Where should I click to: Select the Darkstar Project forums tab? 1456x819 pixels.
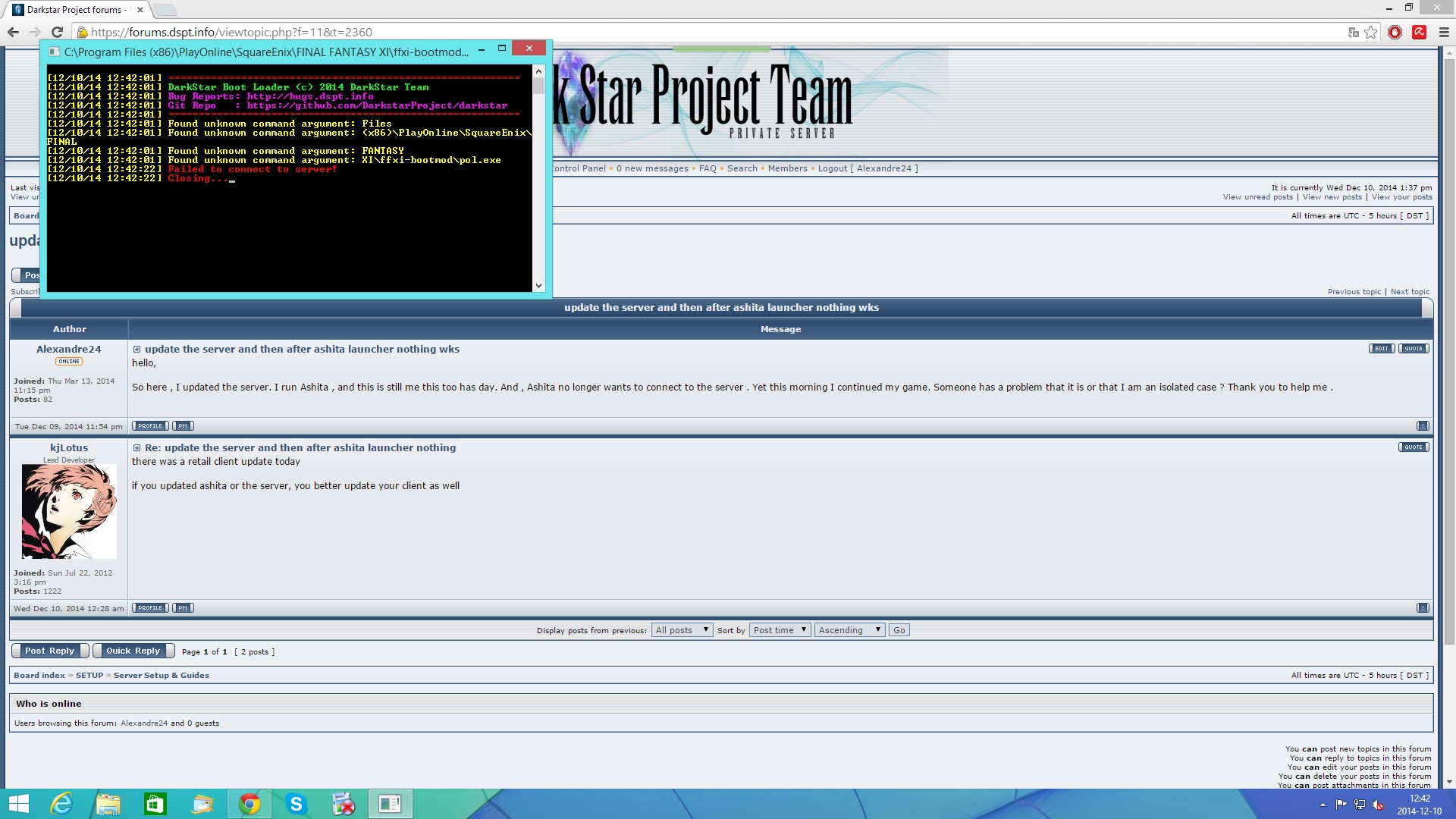click(x=76, y=10)
